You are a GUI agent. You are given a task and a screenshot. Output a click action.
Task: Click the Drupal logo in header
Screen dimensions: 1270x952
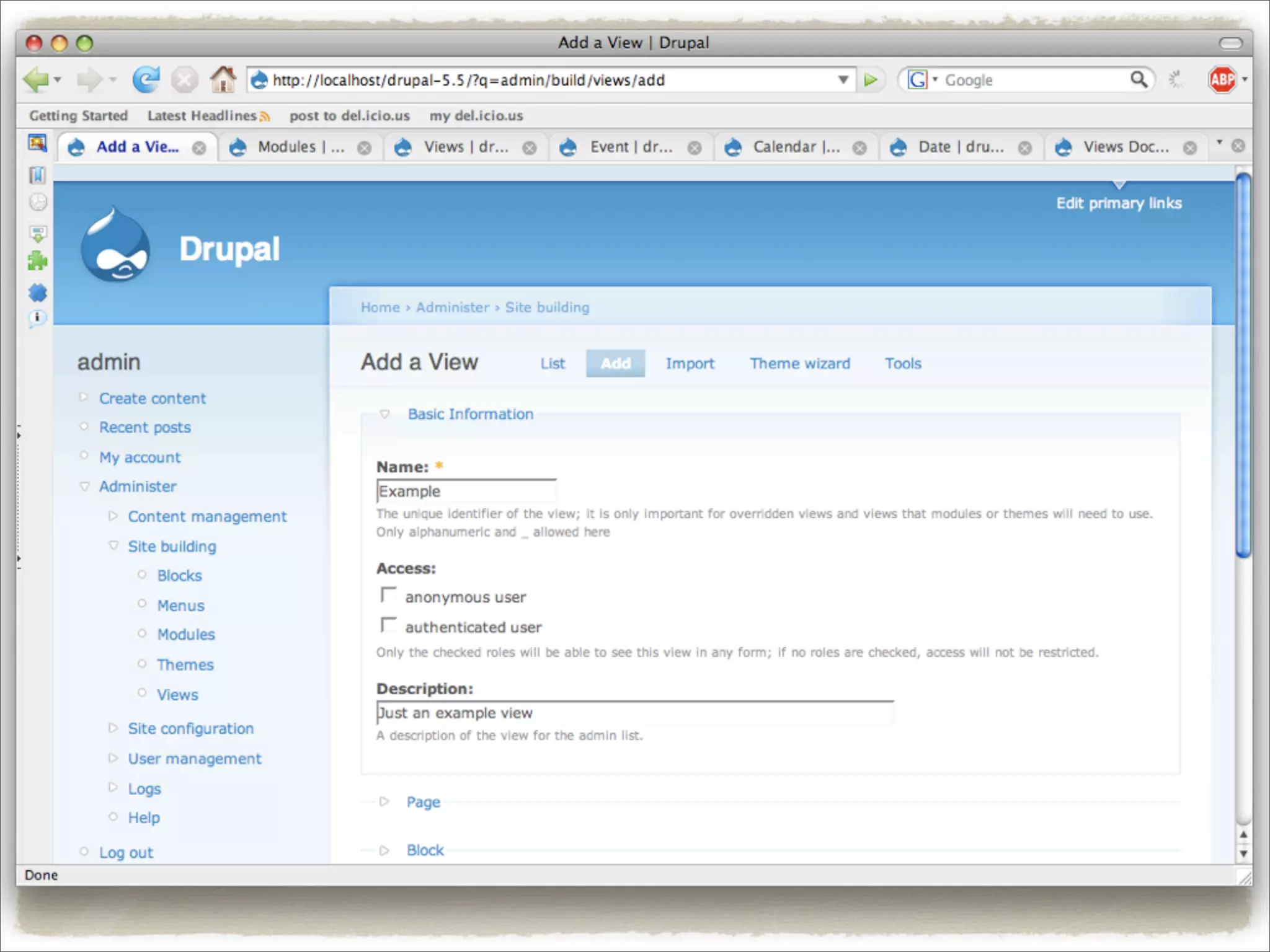[x=115, y=244]
